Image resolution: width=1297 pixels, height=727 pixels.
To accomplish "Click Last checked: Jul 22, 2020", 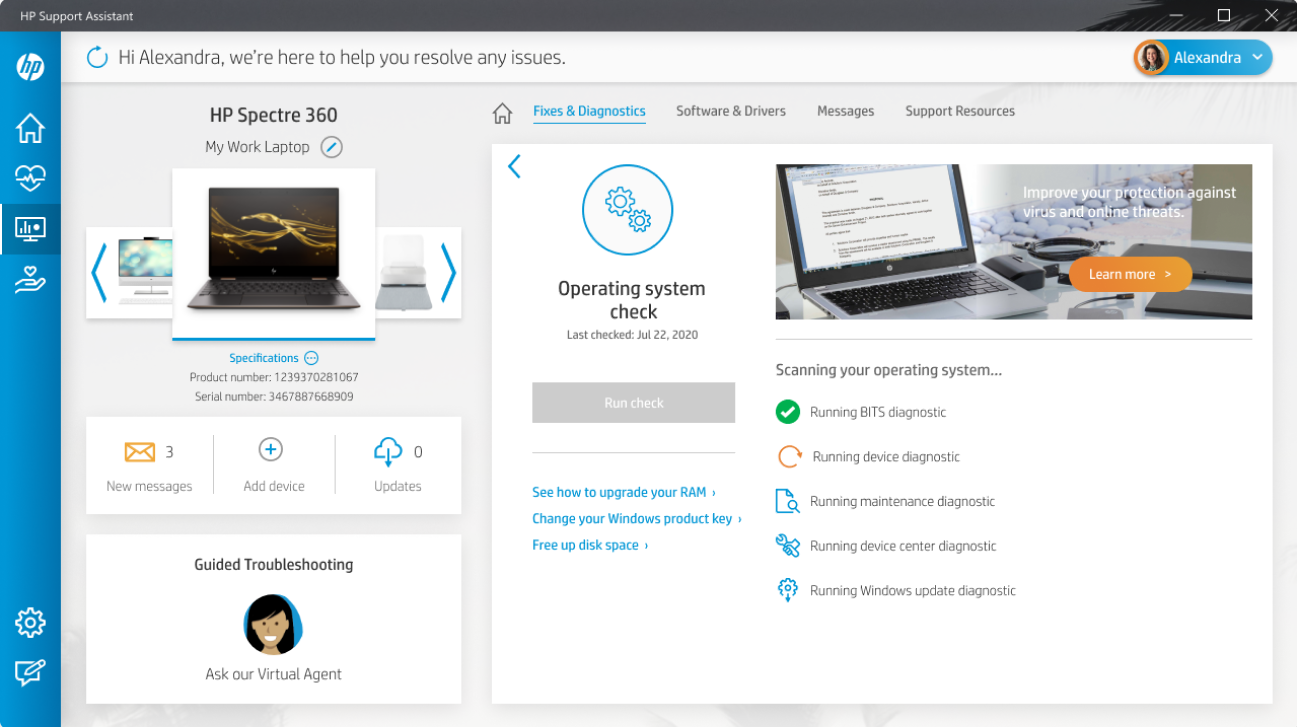I will point(632,335).
